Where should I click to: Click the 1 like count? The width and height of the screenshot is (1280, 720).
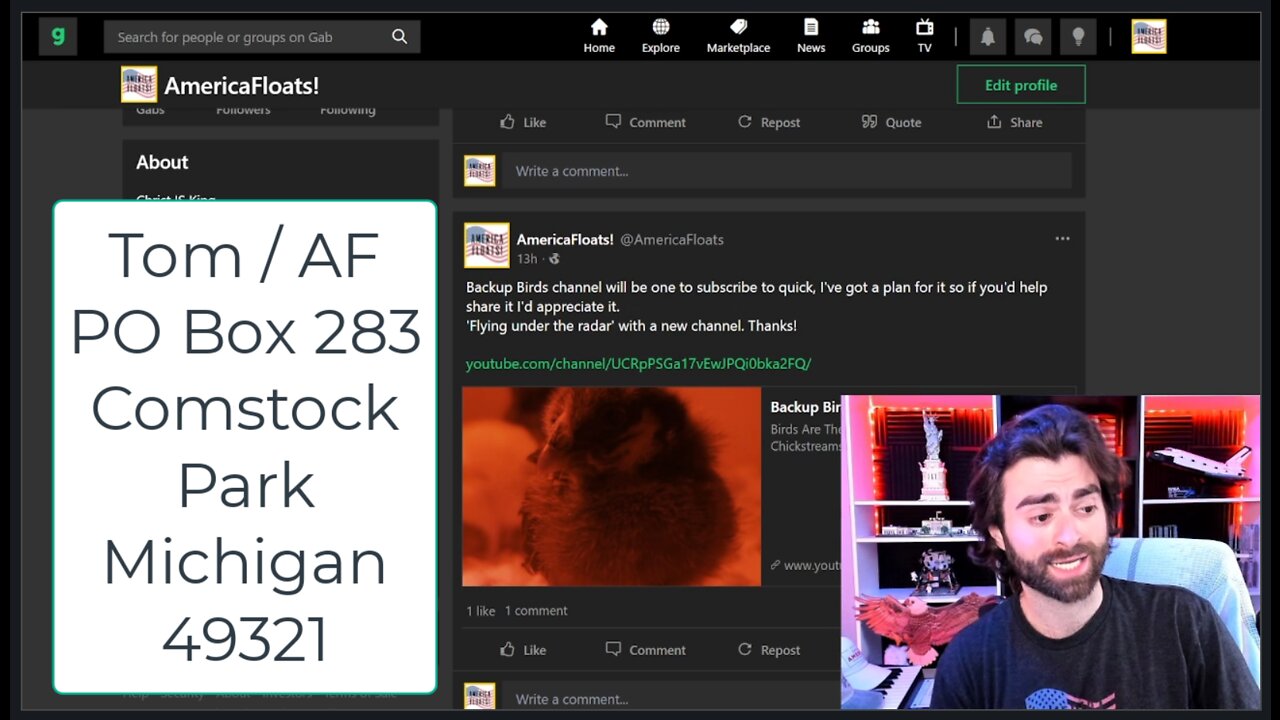coord(481,611)
